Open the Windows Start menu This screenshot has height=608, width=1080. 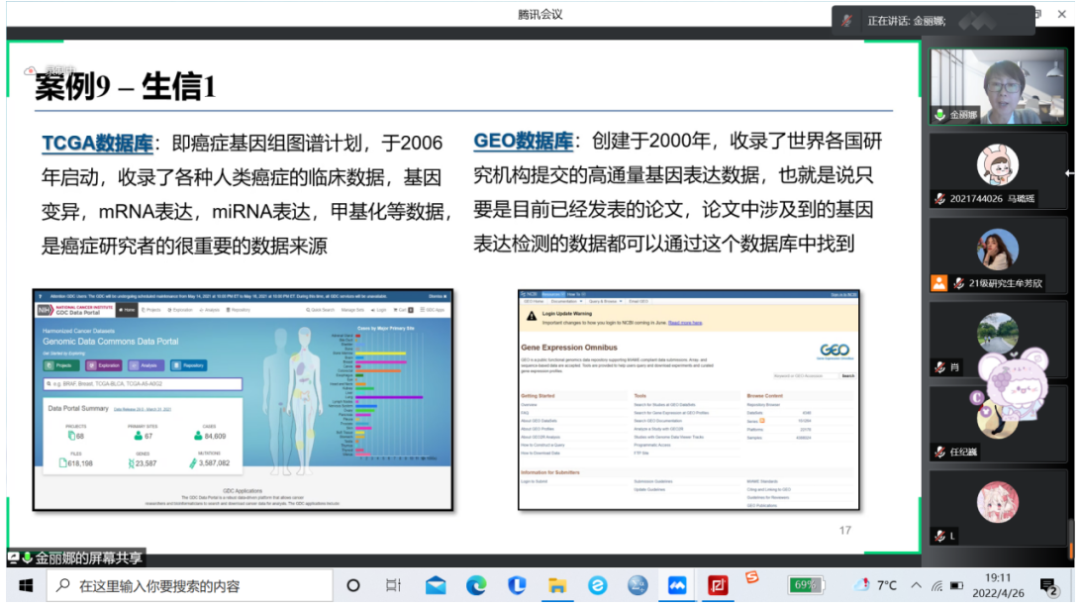(x=25, y=585)
